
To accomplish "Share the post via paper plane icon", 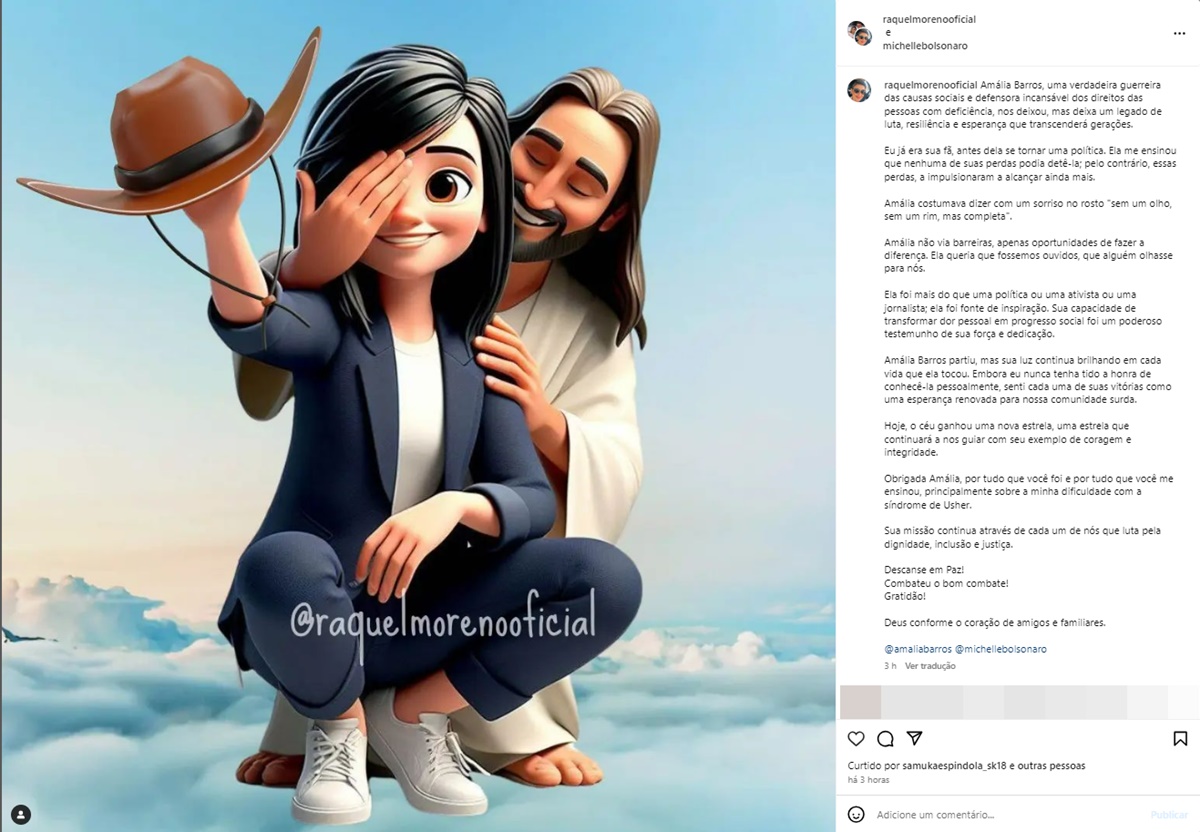I will [x=914, y=739].
